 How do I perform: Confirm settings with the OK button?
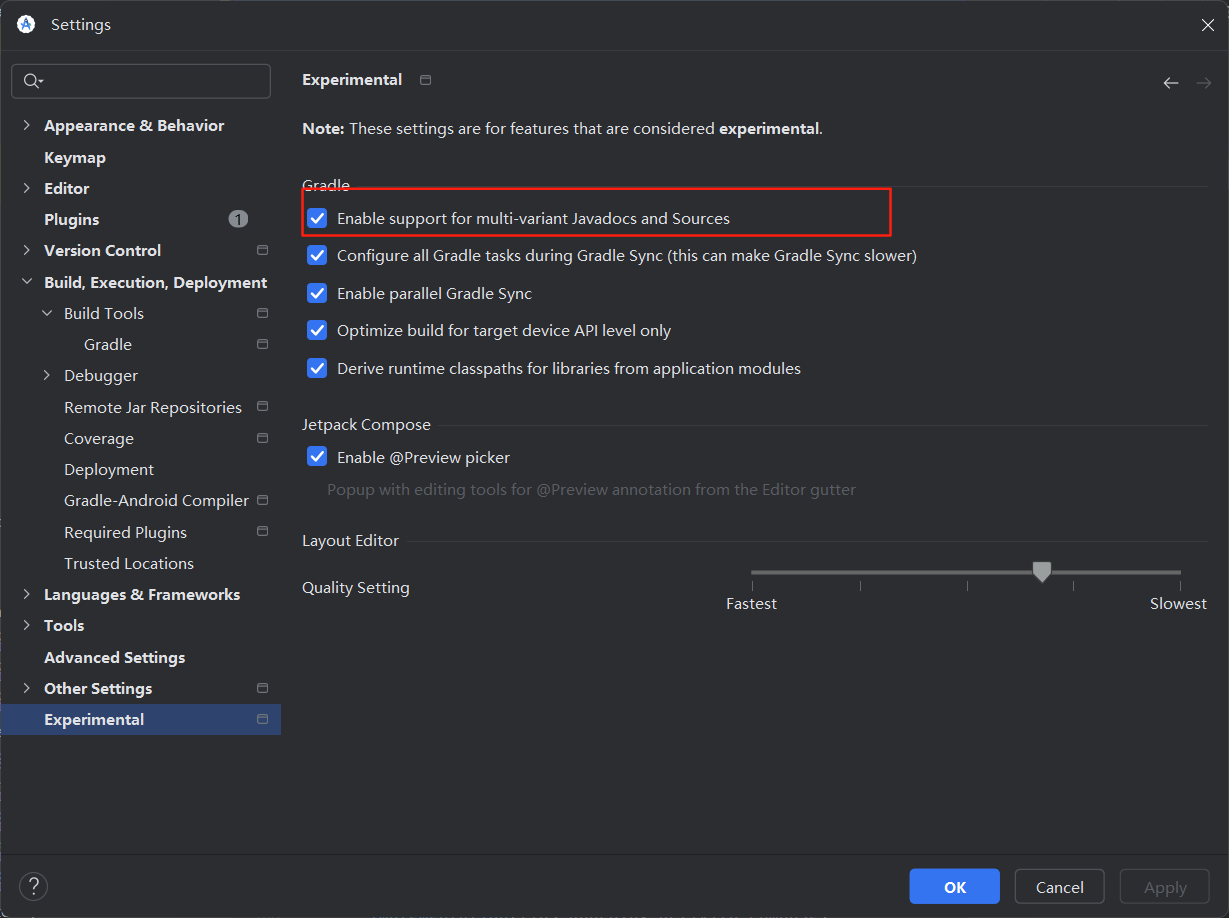pyautogui.click(x=954, y=887)
